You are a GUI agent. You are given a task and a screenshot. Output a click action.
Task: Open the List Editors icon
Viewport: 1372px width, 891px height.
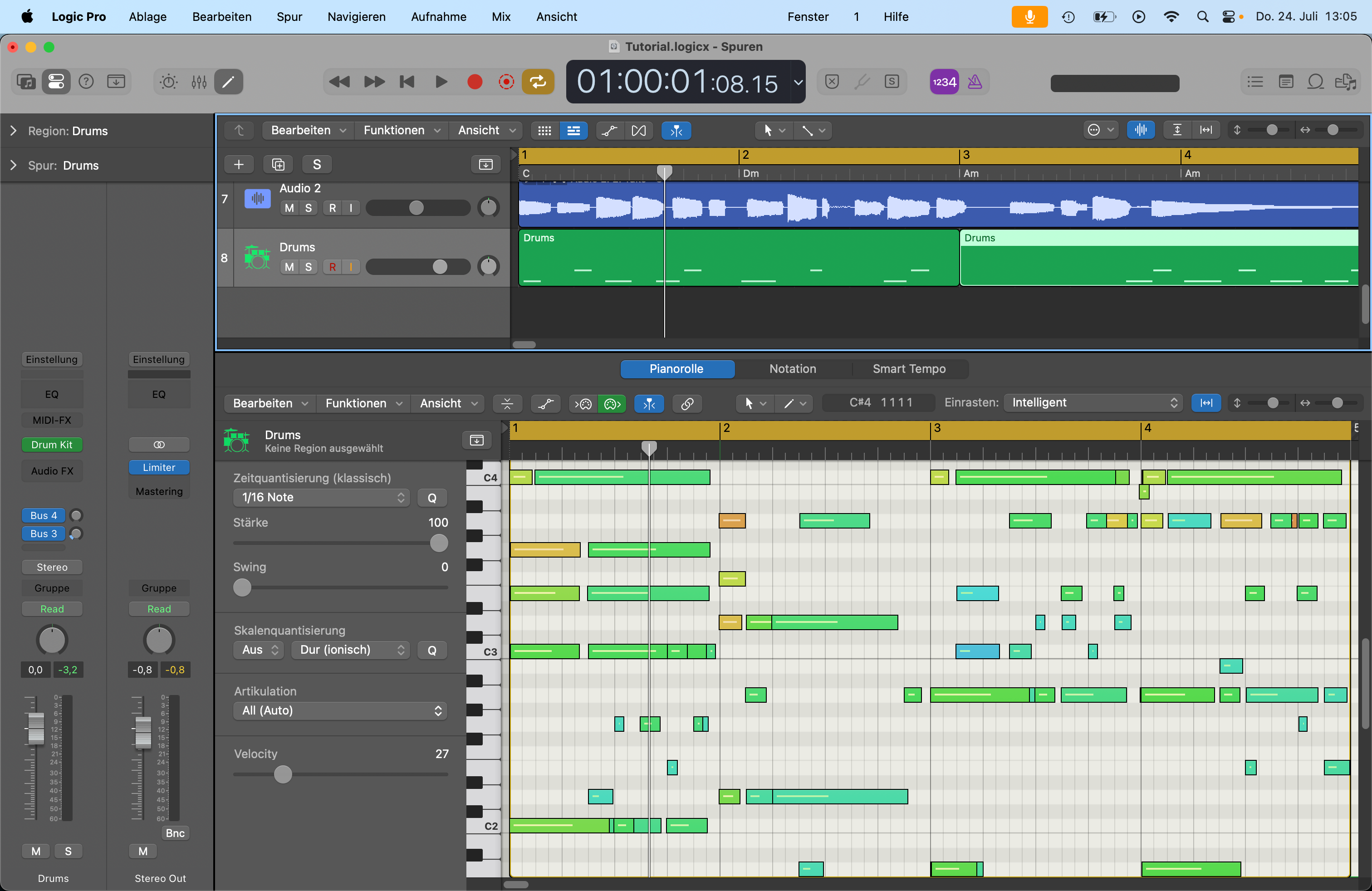coord(1255,82)
